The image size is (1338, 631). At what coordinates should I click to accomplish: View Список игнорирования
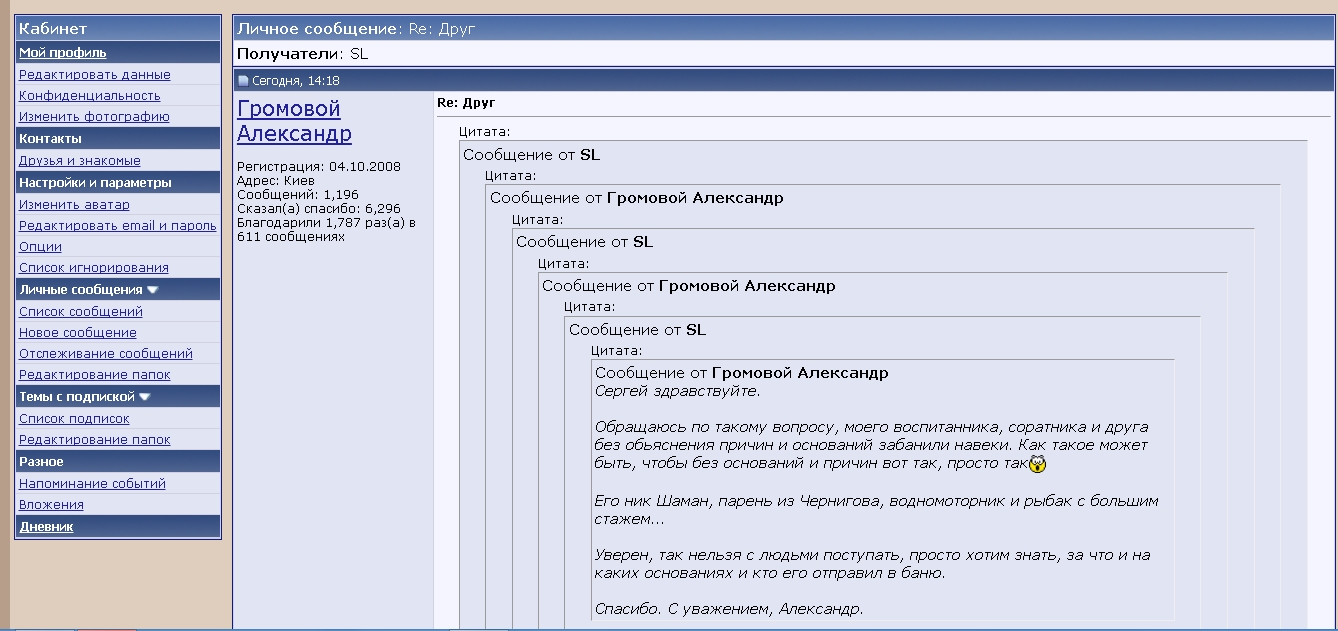(x=93, y=268)
